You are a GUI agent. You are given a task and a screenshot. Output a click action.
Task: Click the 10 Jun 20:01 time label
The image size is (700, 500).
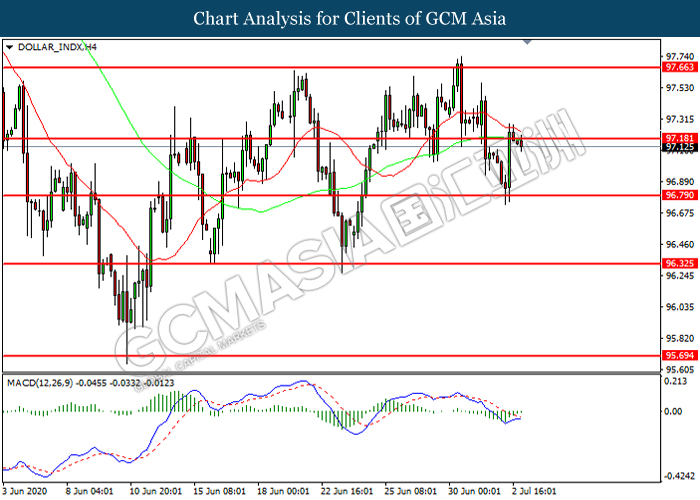click(155, 492)
